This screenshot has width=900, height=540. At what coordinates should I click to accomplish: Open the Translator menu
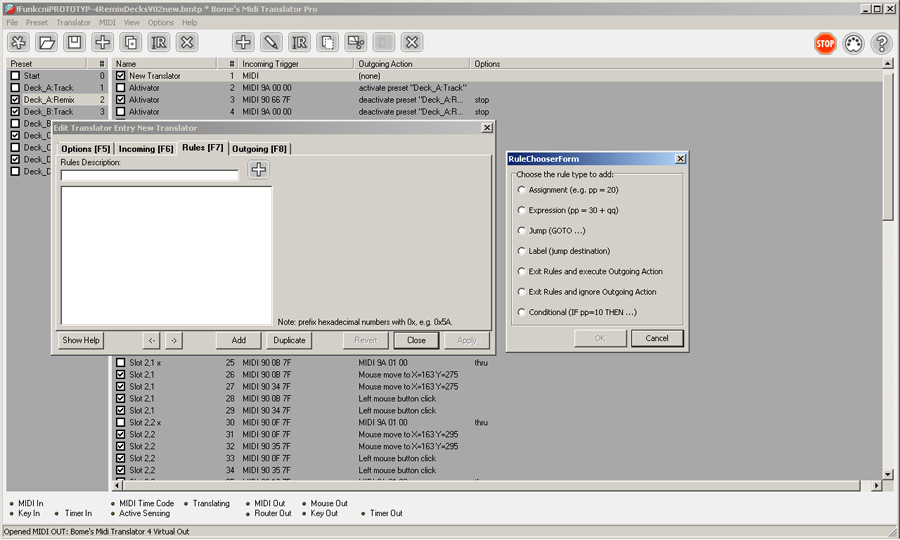tap(73, 22)
